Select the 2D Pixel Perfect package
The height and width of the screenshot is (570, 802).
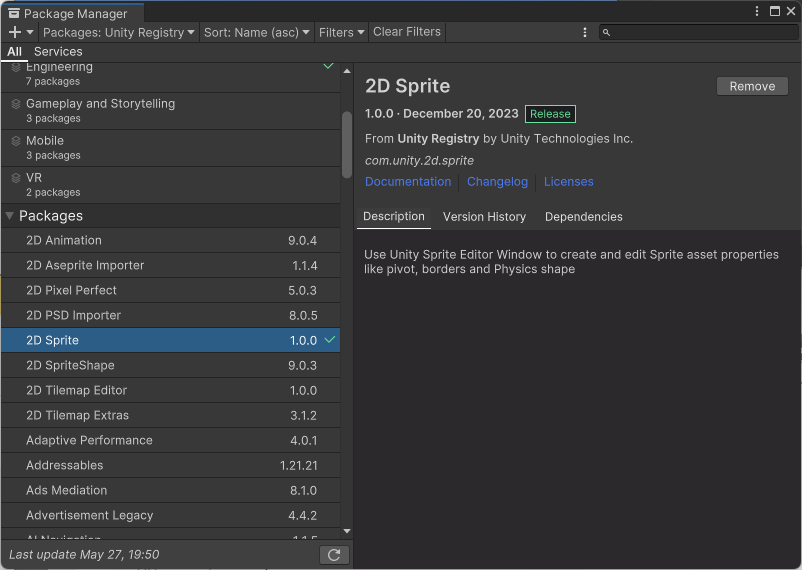coord(171,291)
